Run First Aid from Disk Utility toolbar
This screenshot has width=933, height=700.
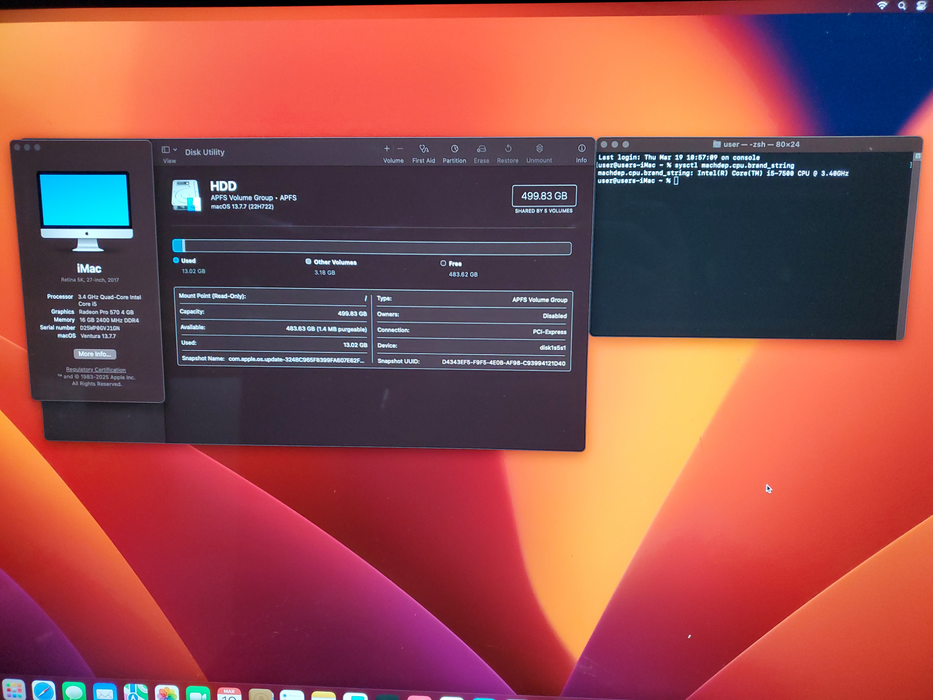(x=424, y=149)
